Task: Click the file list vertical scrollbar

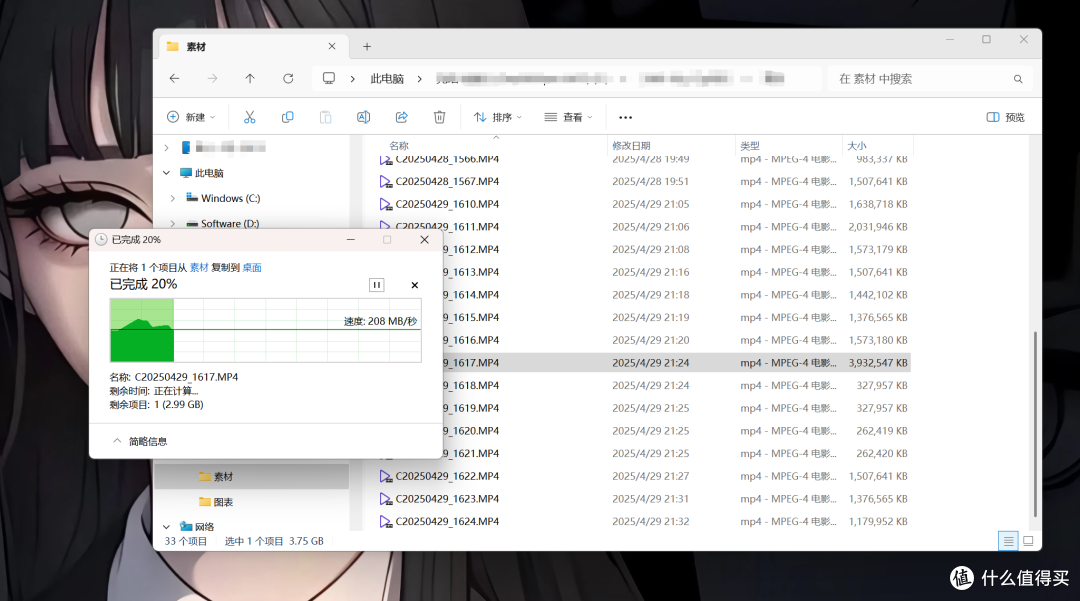Action: (x=1035, y=423)
